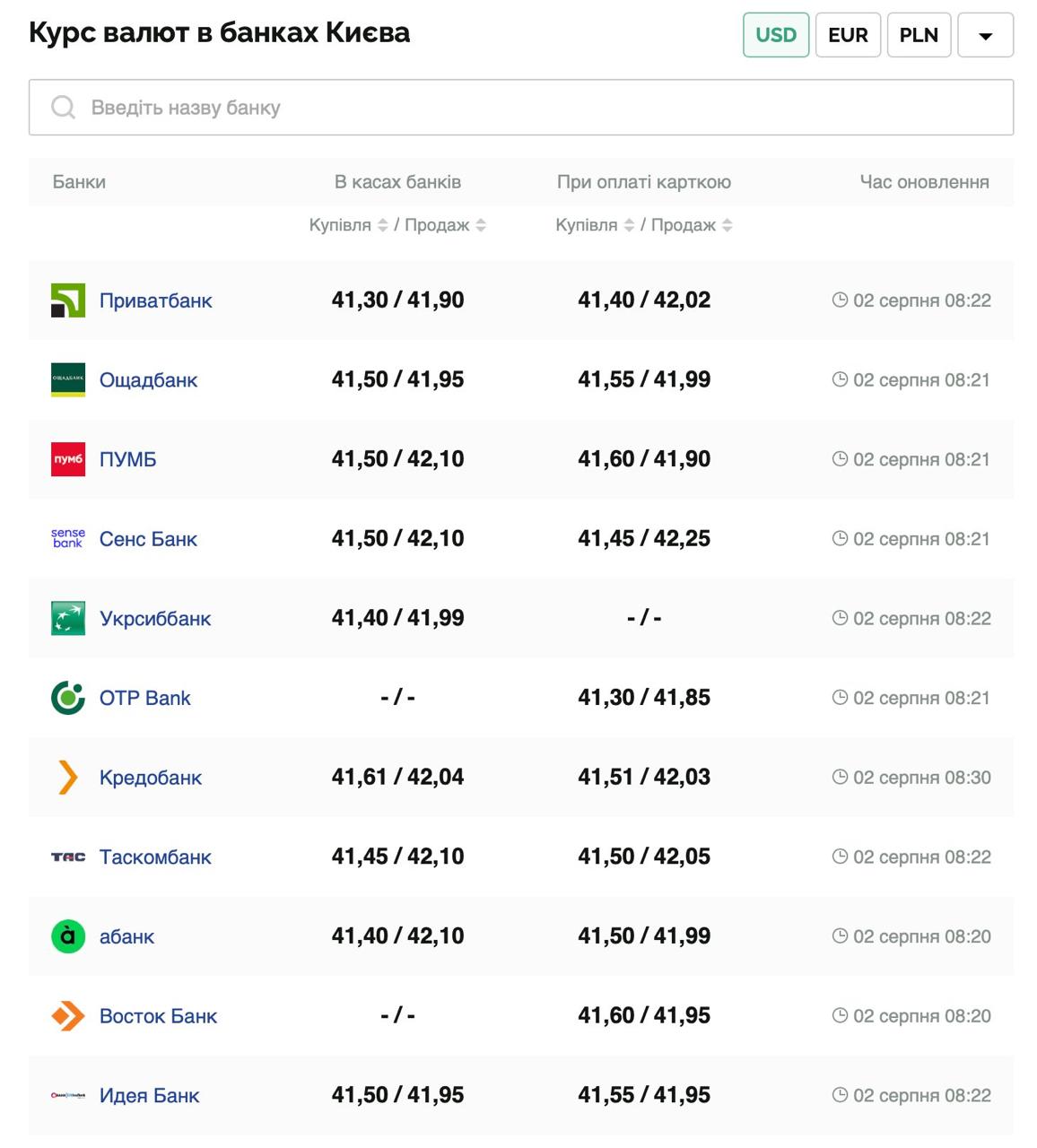Click the Восток Банк orange logo
The width and height of the screenshot is (1037, 1148).
tap(68, 1016)
